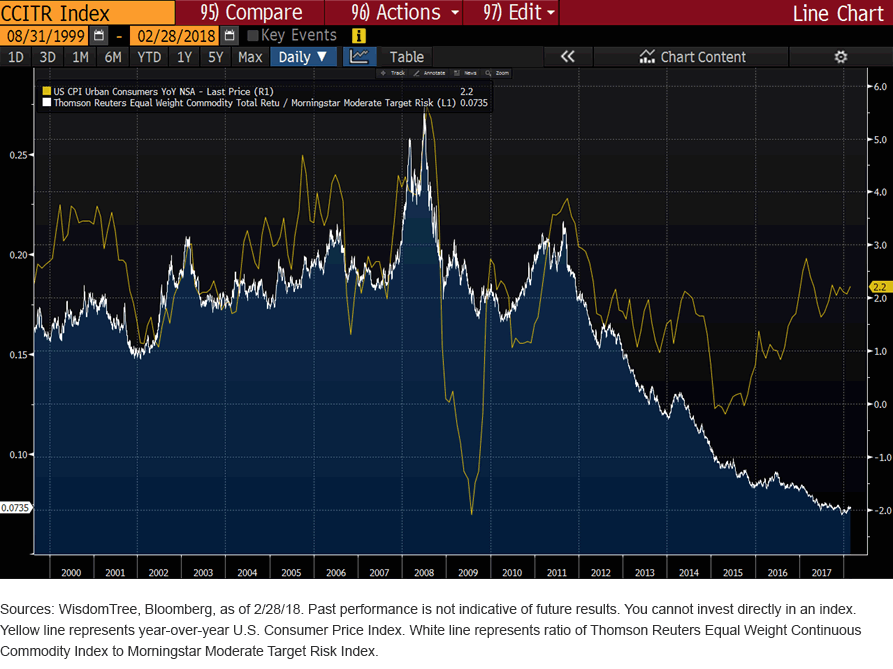Open the Chart Content panel button
The width and height of the screenshot is (893, 669).
pos(691,57)
